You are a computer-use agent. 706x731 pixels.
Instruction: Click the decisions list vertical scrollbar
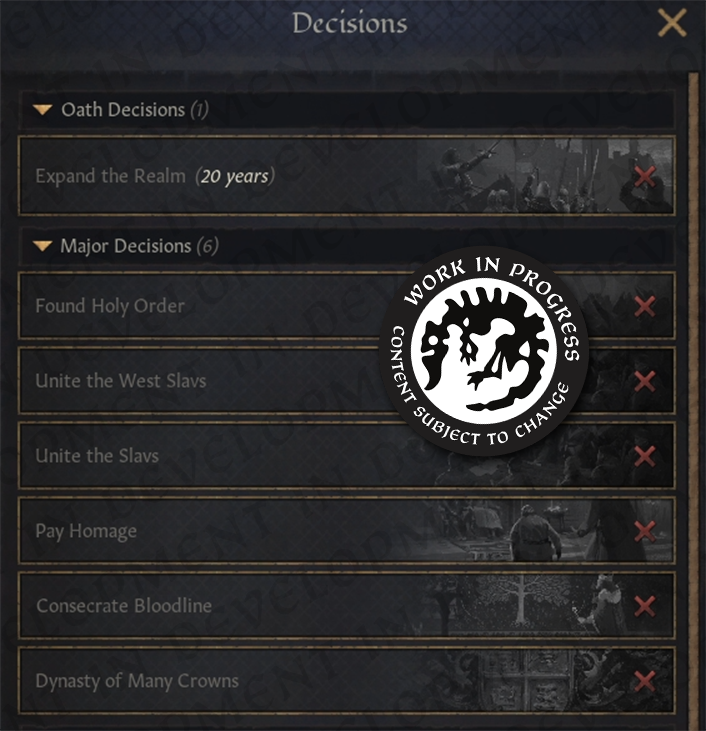pyautogui.click(x=694, y=400)
